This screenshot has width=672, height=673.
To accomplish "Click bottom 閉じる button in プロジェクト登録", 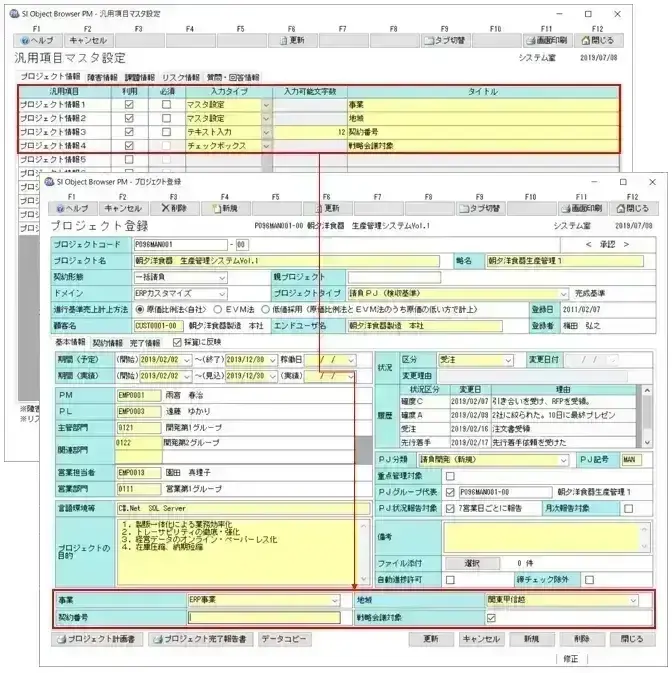I will coord(633,639).
